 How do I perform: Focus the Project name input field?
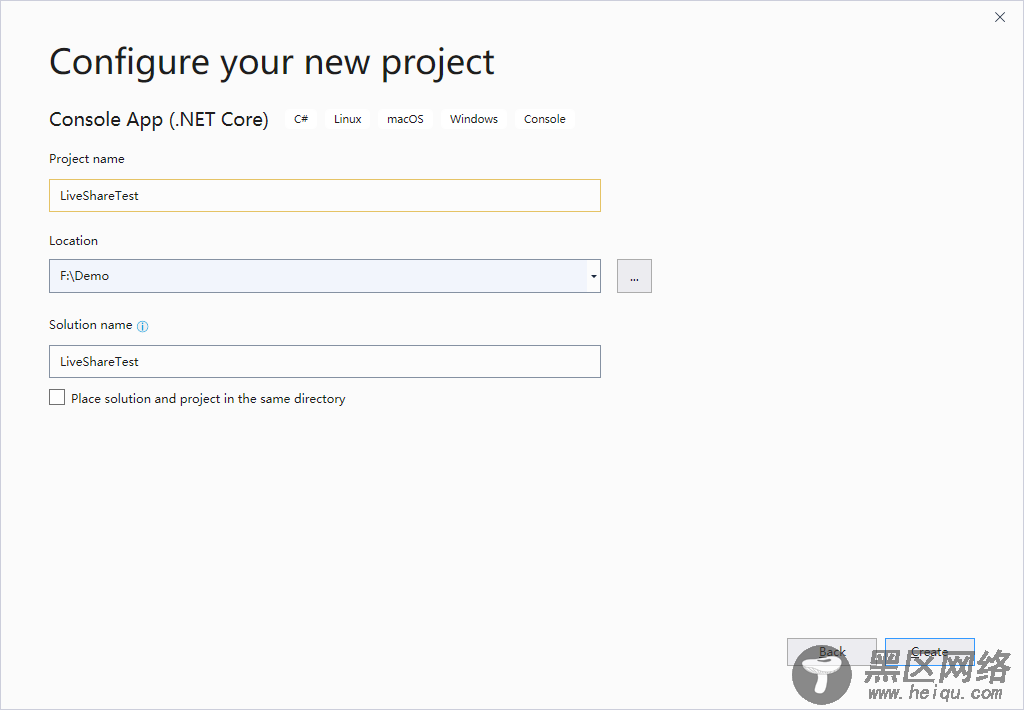(x=325, y=195)
